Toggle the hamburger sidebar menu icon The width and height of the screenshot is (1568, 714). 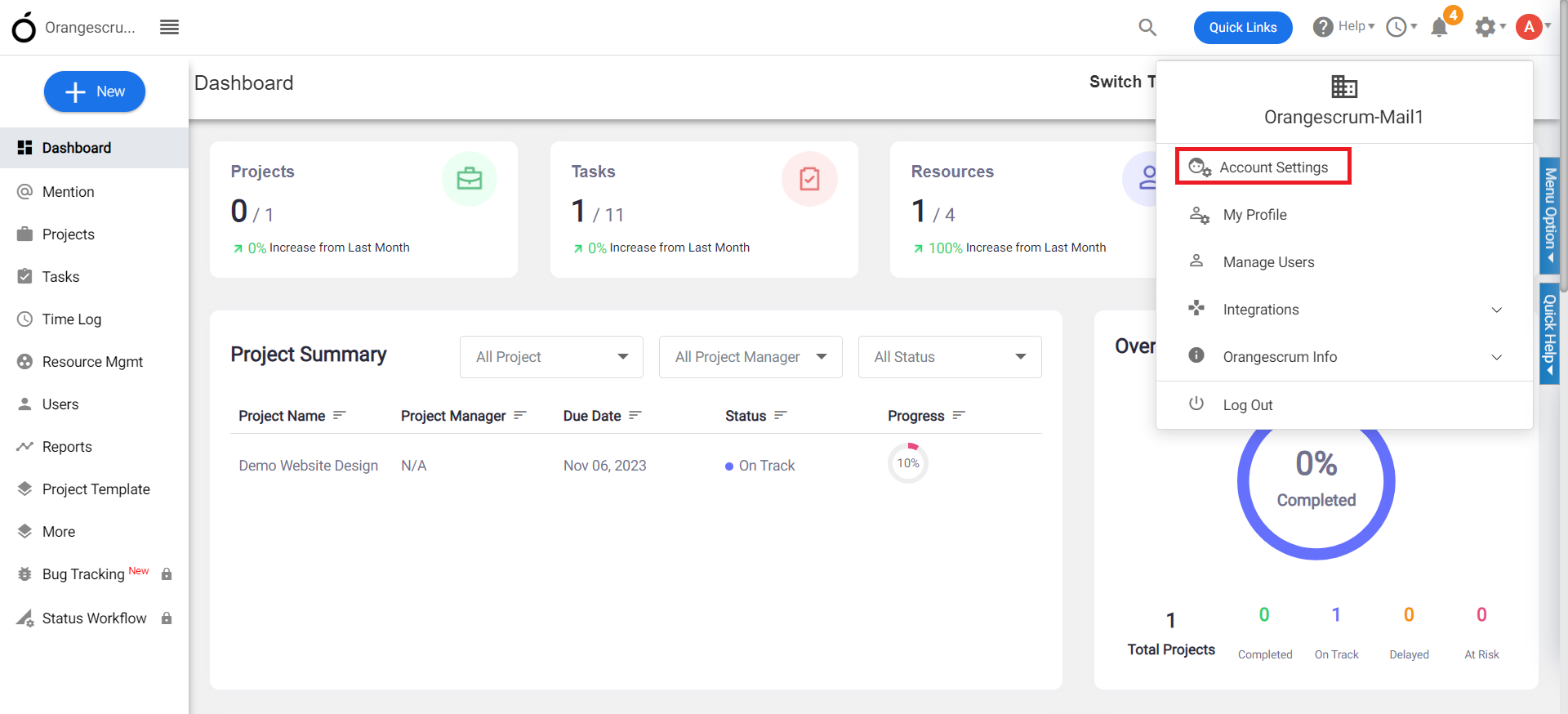point(169,27)
